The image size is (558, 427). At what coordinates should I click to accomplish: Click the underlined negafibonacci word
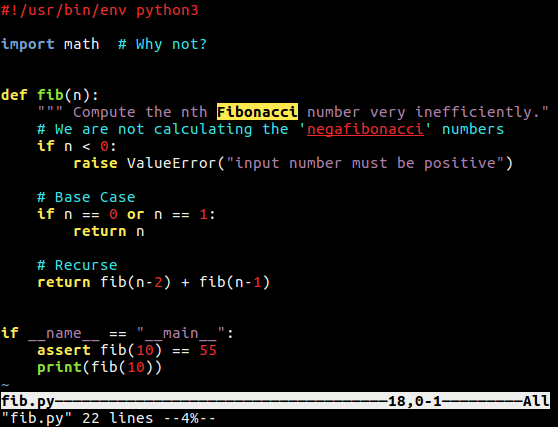pos(365,129)
